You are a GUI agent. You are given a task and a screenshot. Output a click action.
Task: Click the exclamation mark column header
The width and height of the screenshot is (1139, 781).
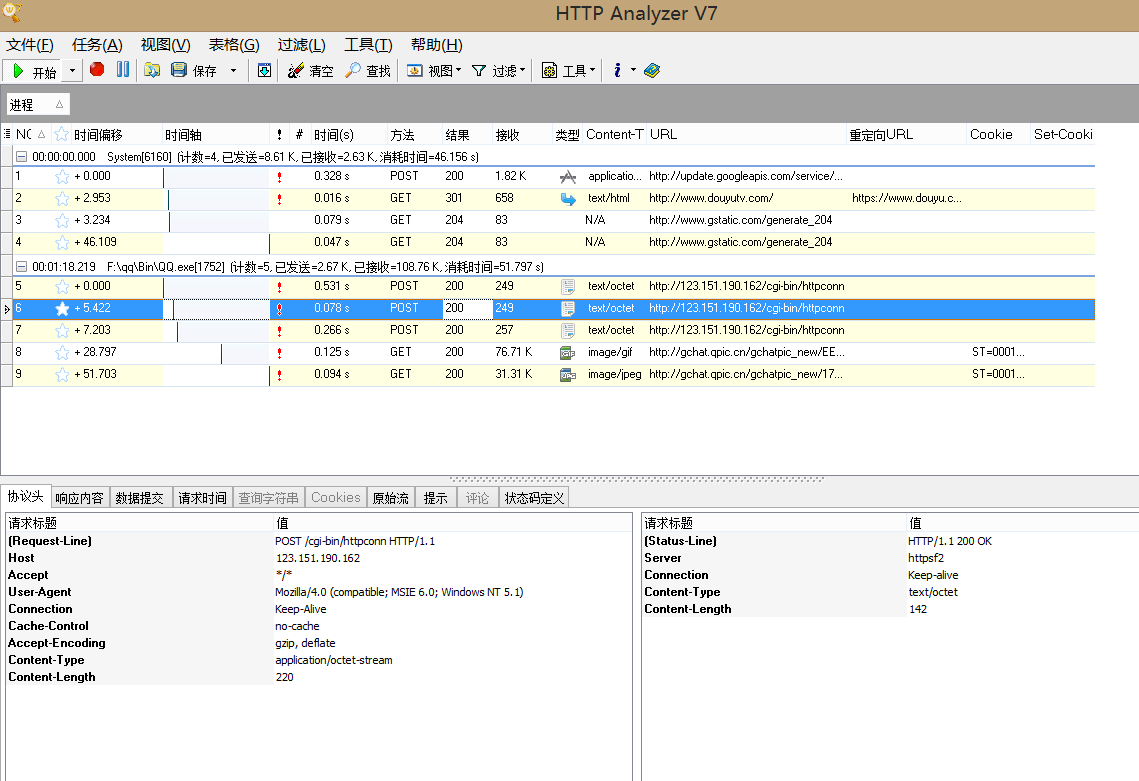pyautogui.click(x=280, y=135)
